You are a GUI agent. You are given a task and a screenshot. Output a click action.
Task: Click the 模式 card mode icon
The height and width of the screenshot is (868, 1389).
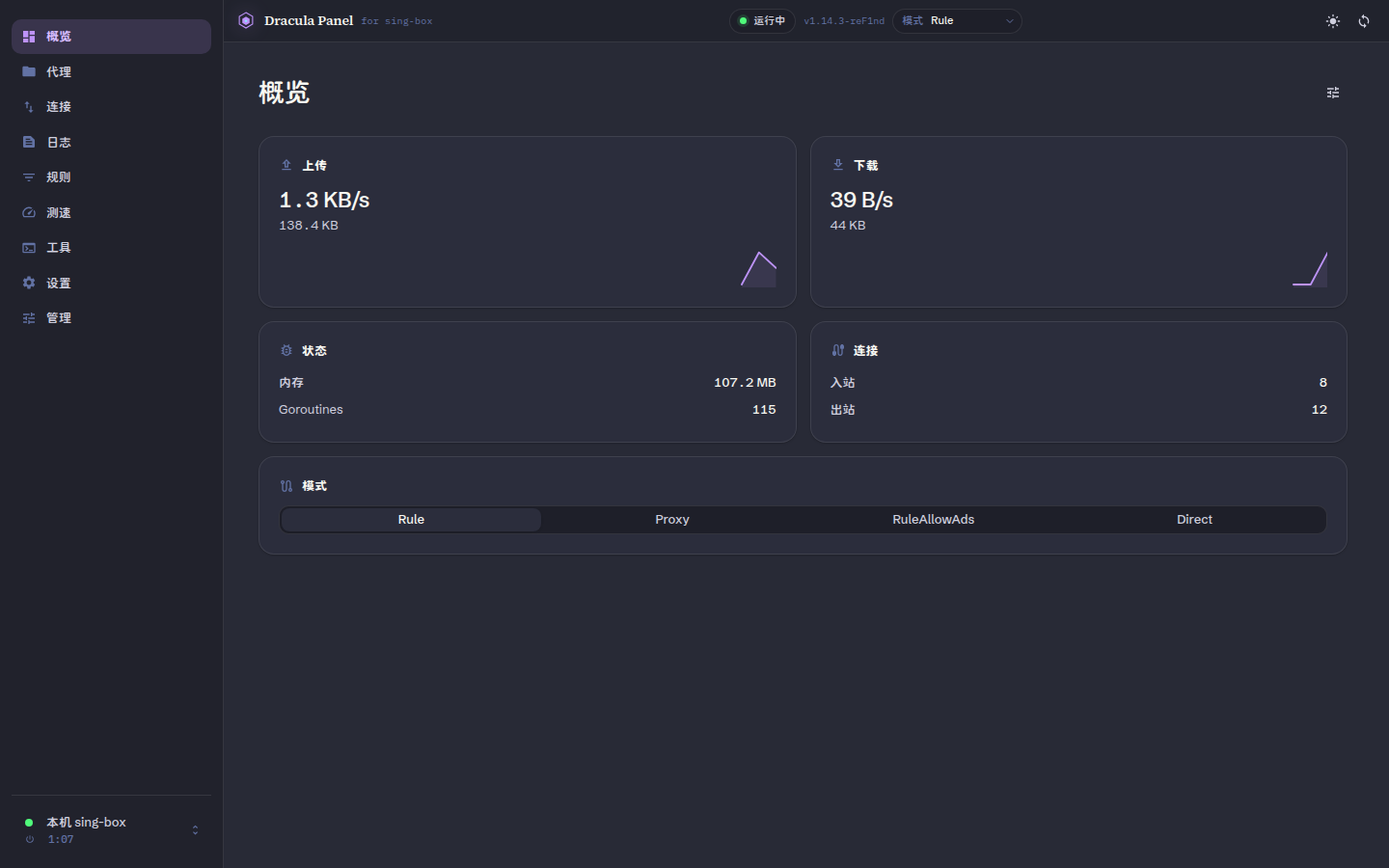click(x=286, y=486)
